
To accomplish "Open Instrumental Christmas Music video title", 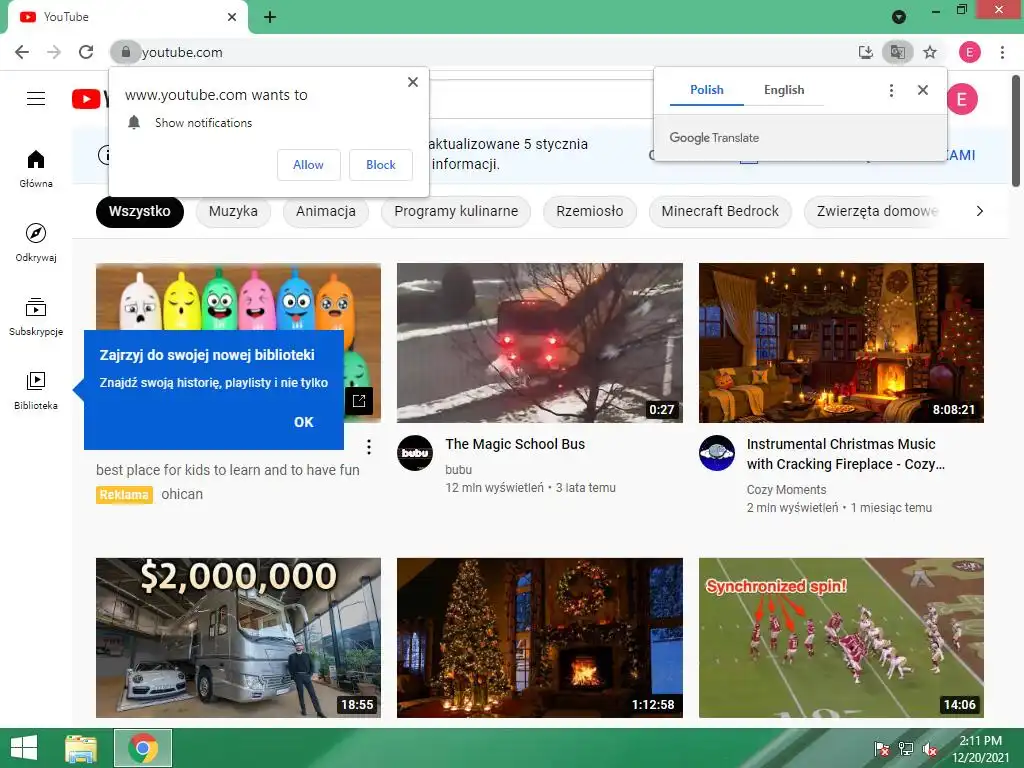I will point(846,454).
